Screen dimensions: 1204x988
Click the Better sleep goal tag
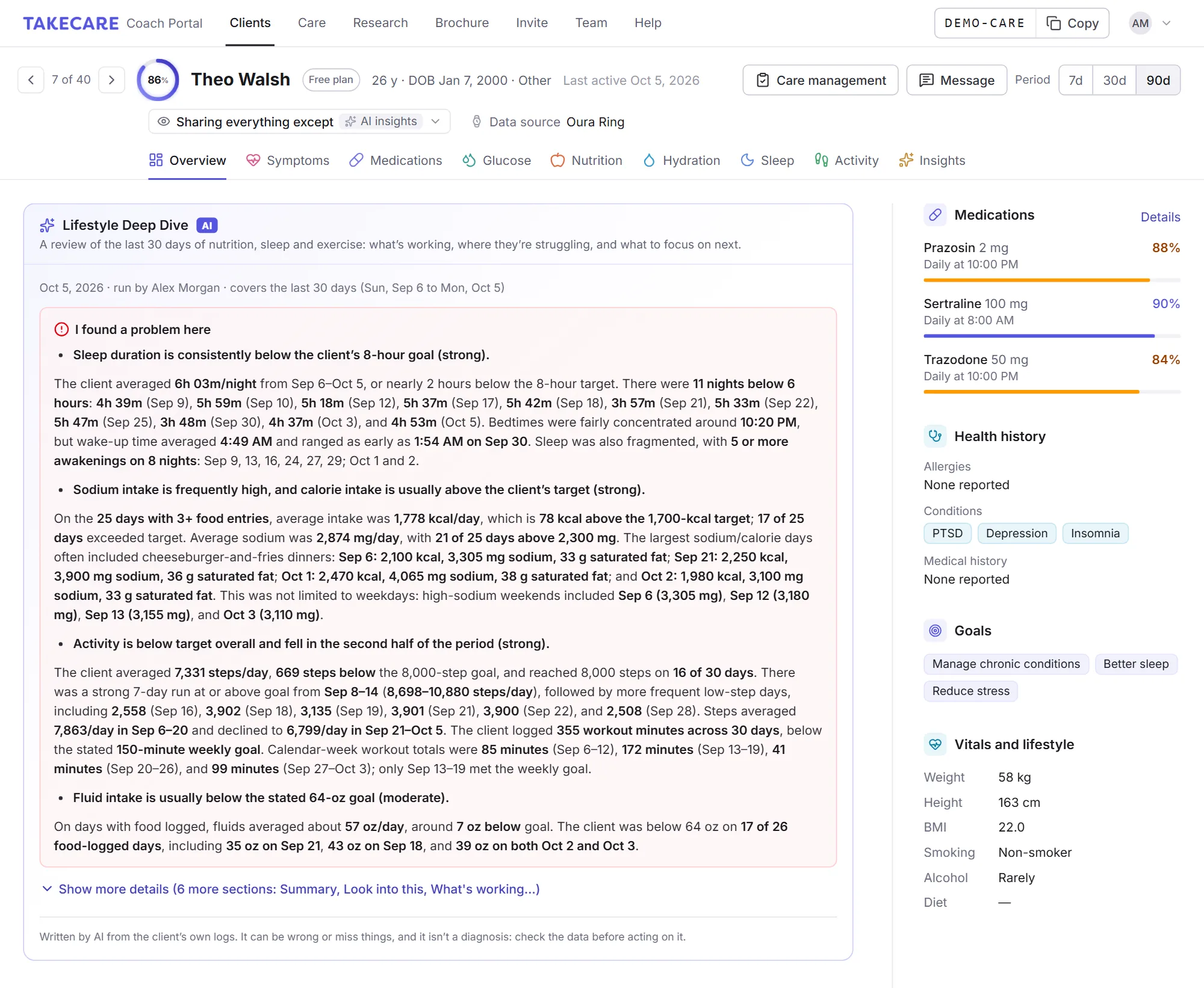1136,664
